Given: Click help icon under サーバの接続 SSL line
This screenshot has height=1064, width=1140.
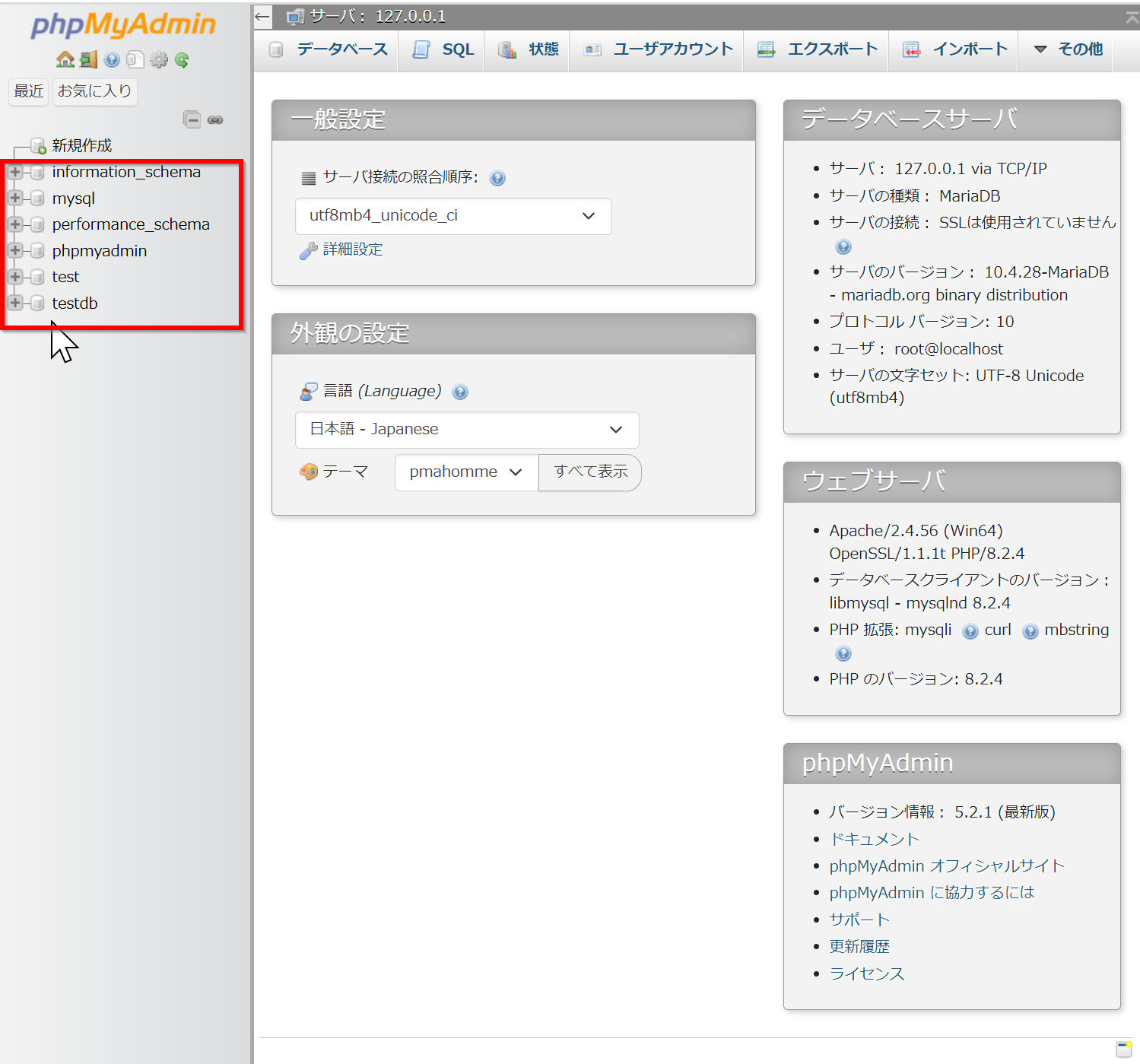Looking at the screenshot, I should [x=843, y=246].
